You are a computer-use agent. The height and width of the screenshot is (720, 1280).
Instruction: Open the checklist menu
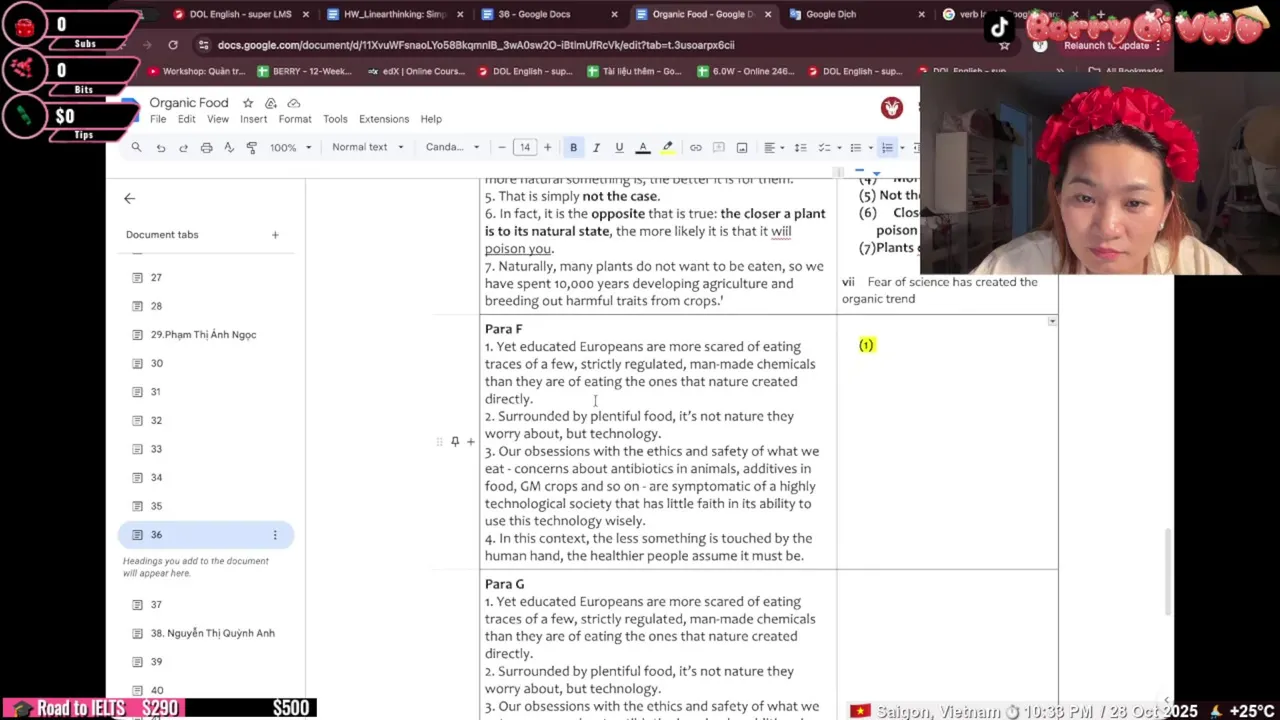(x=829, y=147)
